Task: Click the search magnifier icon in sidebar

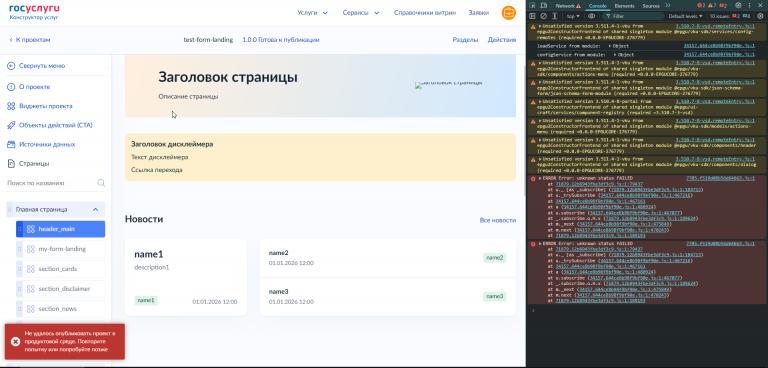Action: pos(101,183)
